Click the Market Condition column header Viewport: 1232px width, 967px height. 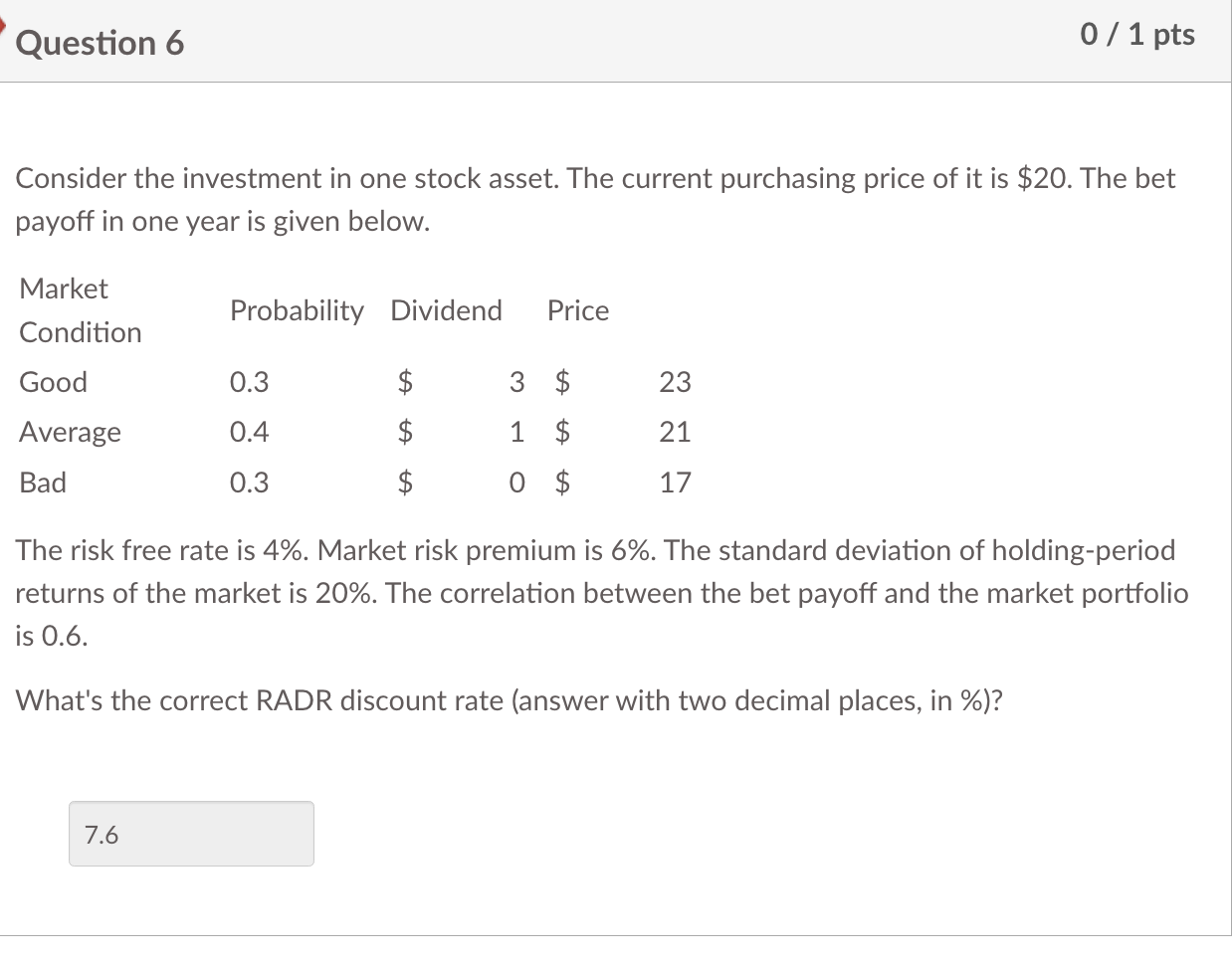[x=81, y=310]
